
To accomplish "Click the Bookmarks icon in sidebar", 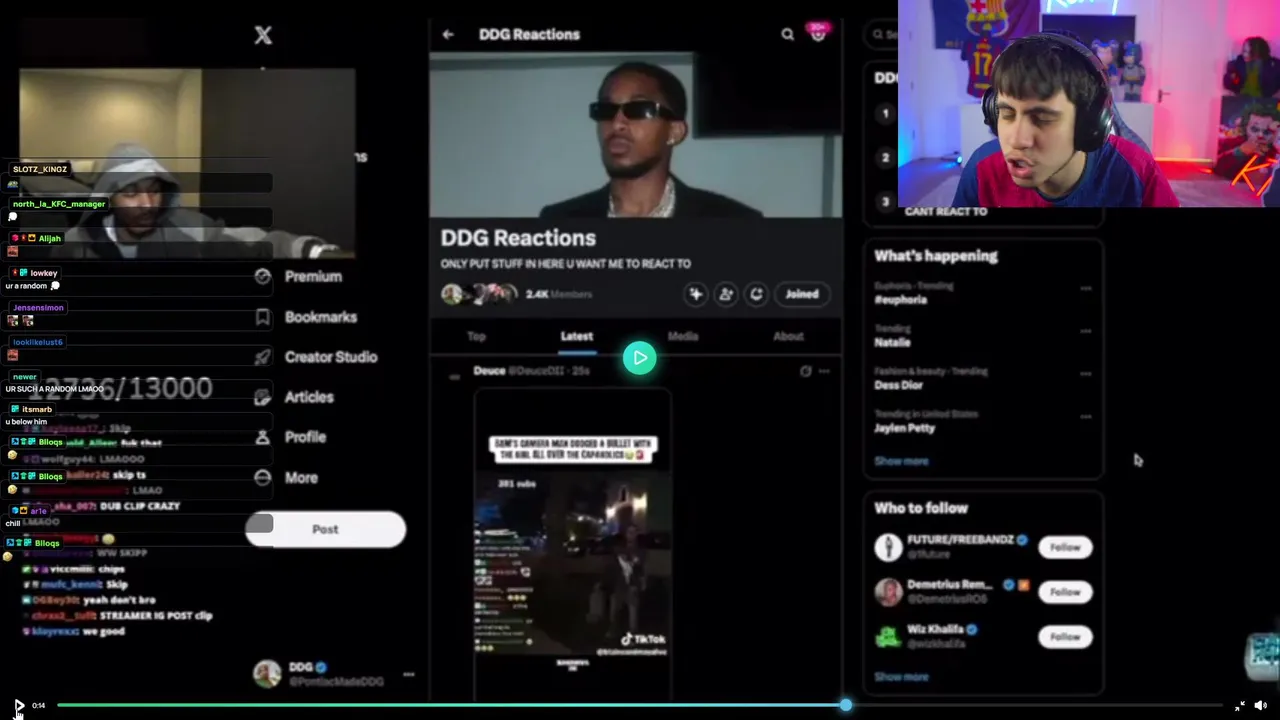I will pos(262,317).
